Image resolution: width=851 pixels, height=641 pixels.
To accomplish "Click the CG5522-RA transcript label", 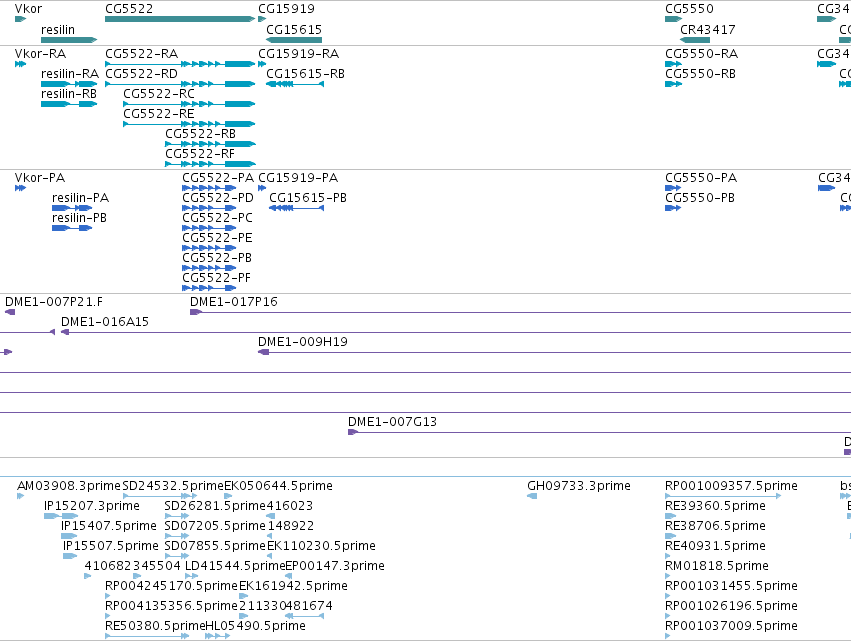I will pos(142,54).
